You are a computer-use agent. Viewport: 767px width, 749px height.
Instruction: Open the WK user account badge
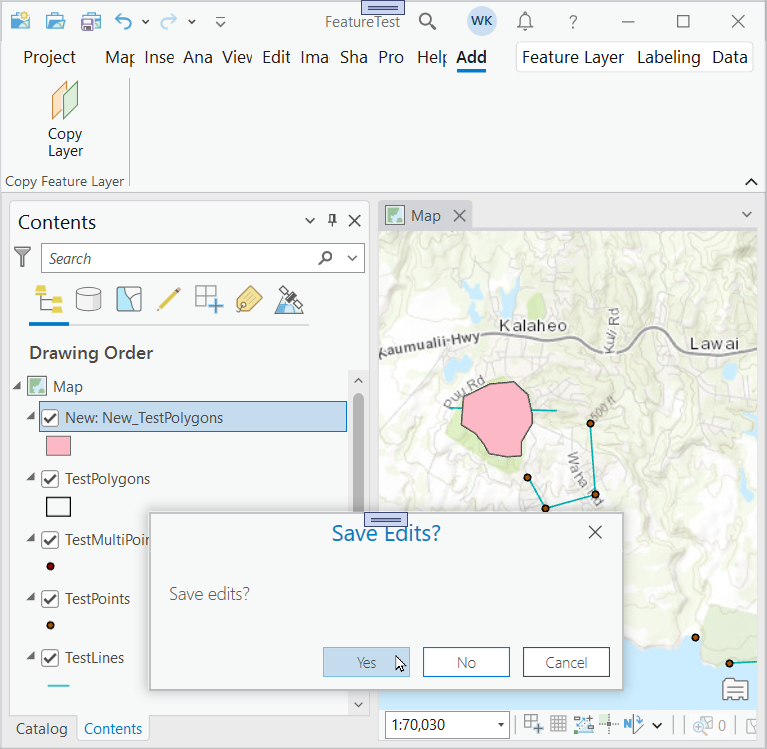pos(481,21)
